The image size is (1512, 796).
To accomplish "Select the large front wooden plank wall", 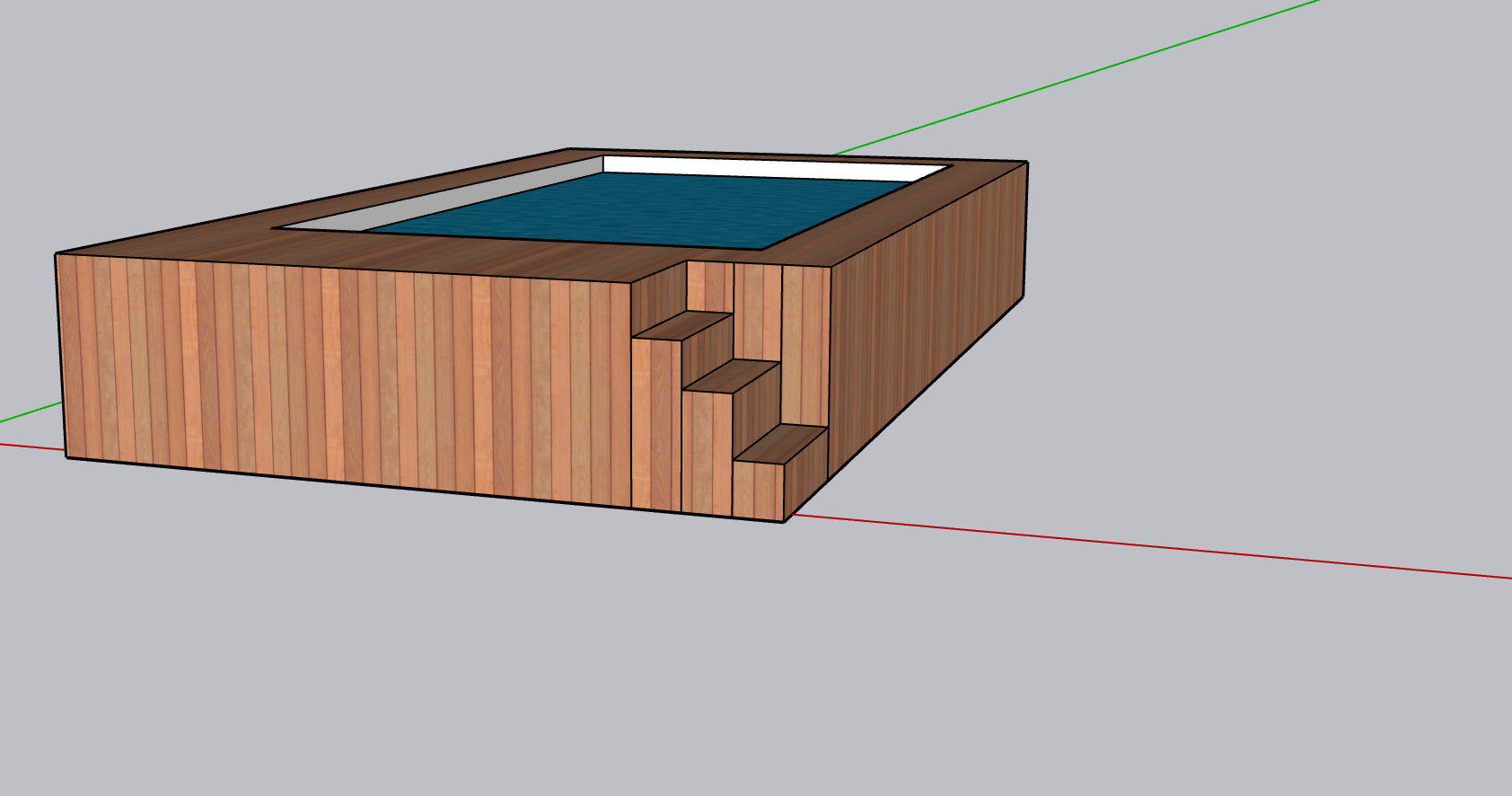I will tap(341, 377).
